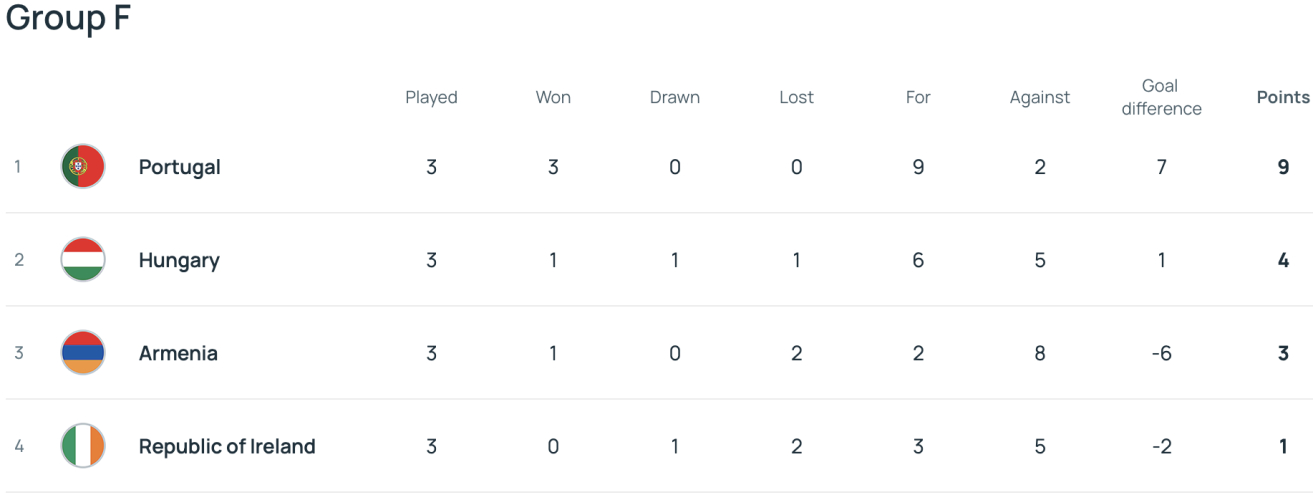Select the Republic of Ireland team name
The height and width of the screenshot is (500, 1313).
pos(227,446)
